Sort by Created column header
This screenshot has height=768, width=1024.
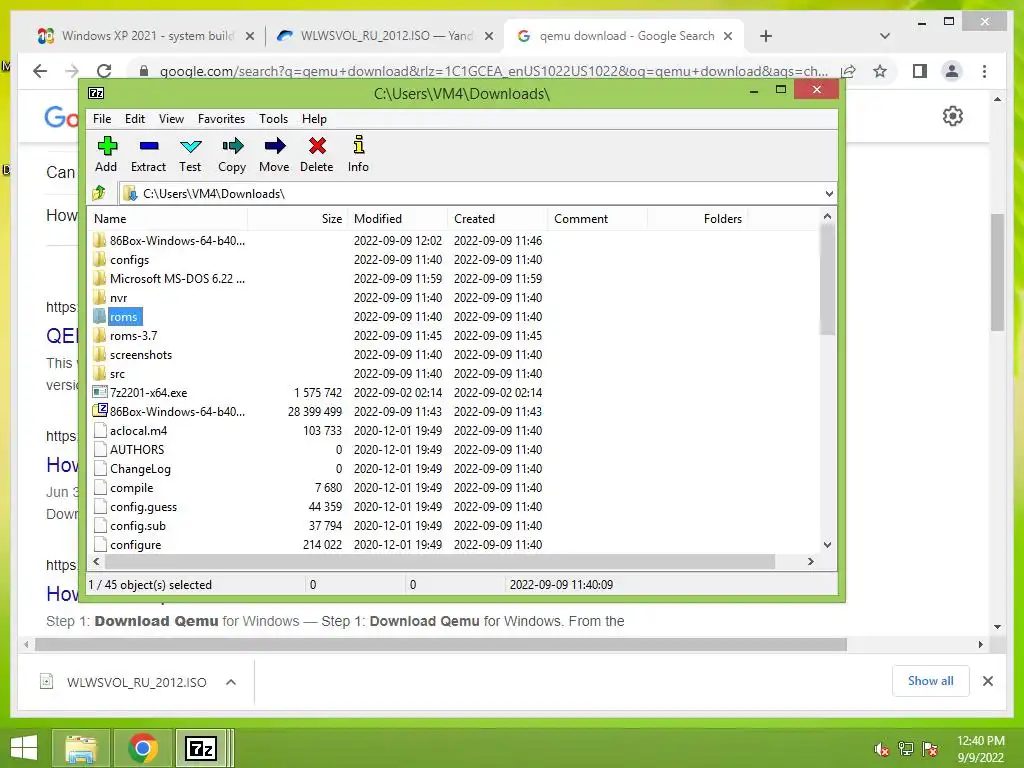[x=497, y=219]
